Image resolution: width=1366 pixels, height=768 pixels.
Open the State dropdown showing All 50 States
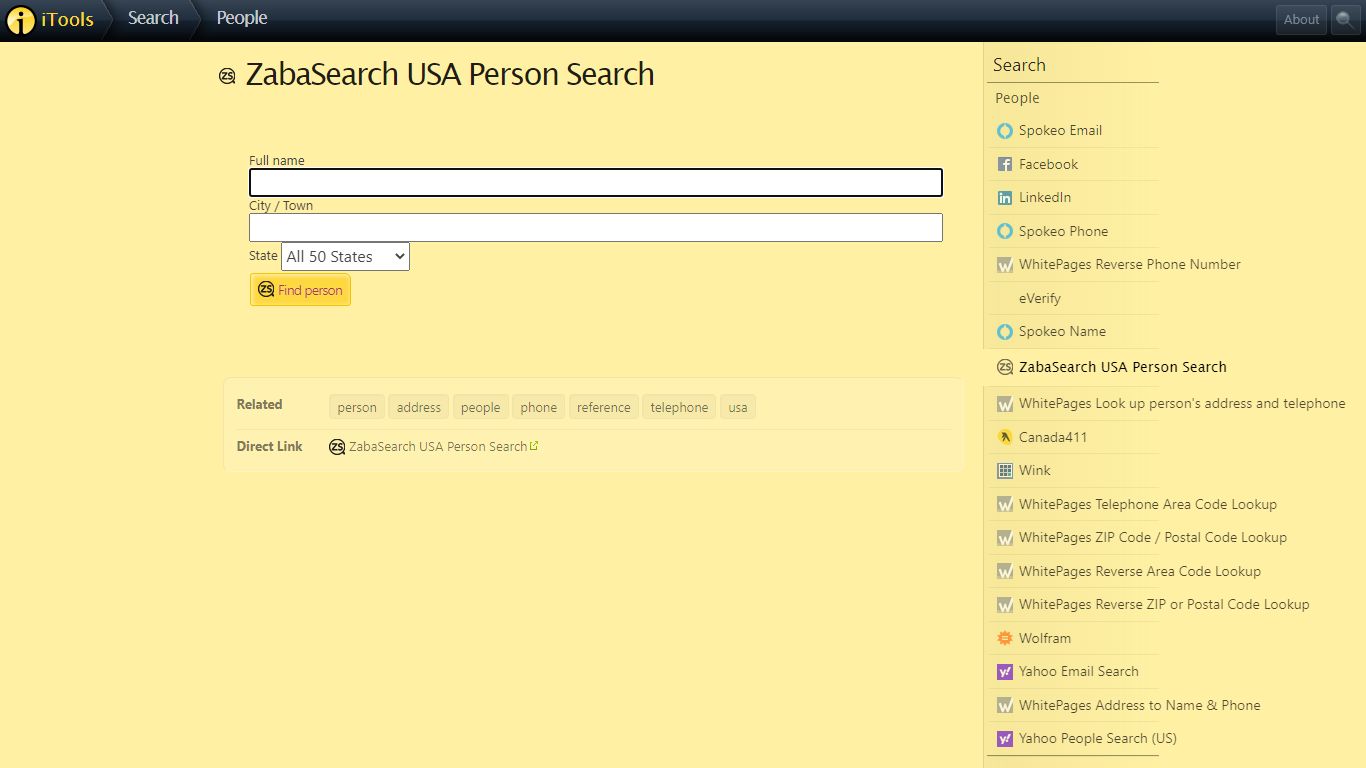[345, 256]
